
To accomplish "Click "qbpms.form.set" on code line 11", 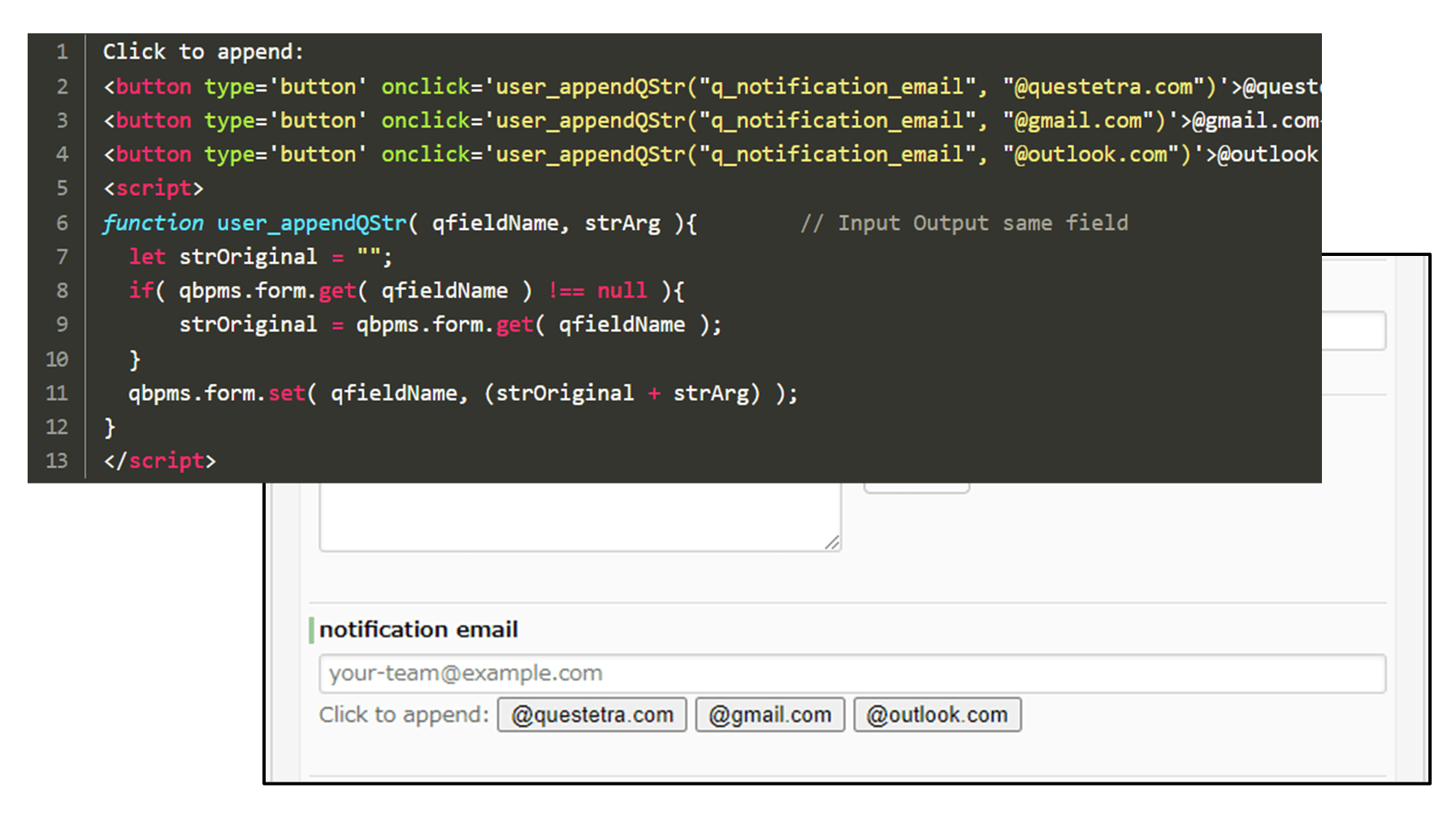I will pyautogui.click(x=216, y=393).
